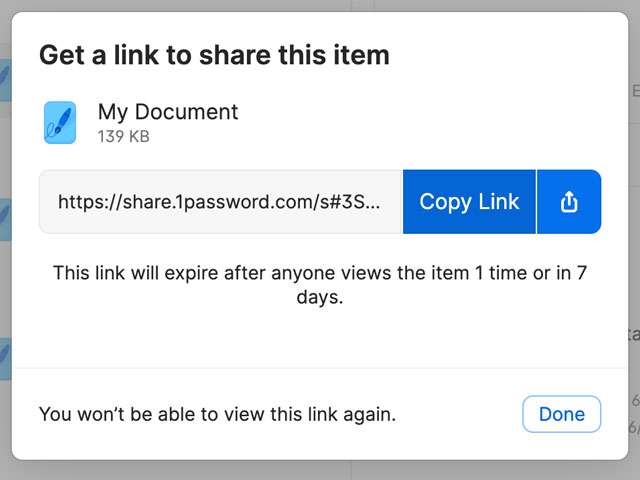Click the 'Get a link to share' heading
The width and height of the screenshot is (640, 480).
214,54
